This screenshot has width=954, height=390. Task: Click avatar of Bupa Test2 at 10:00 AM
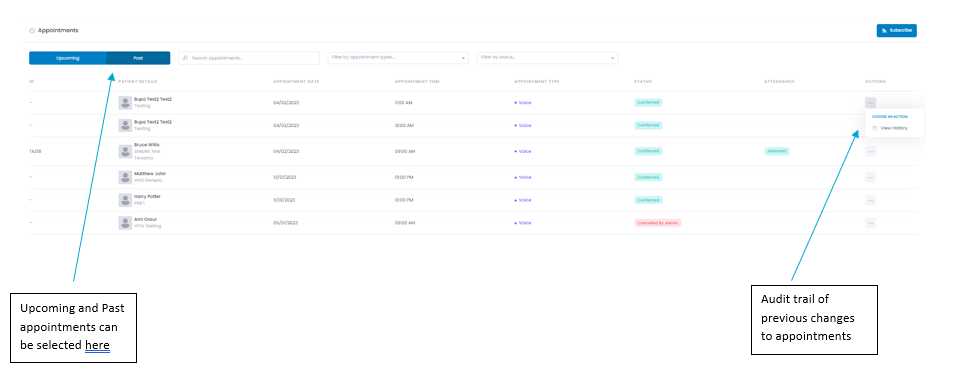coord(125,125)
